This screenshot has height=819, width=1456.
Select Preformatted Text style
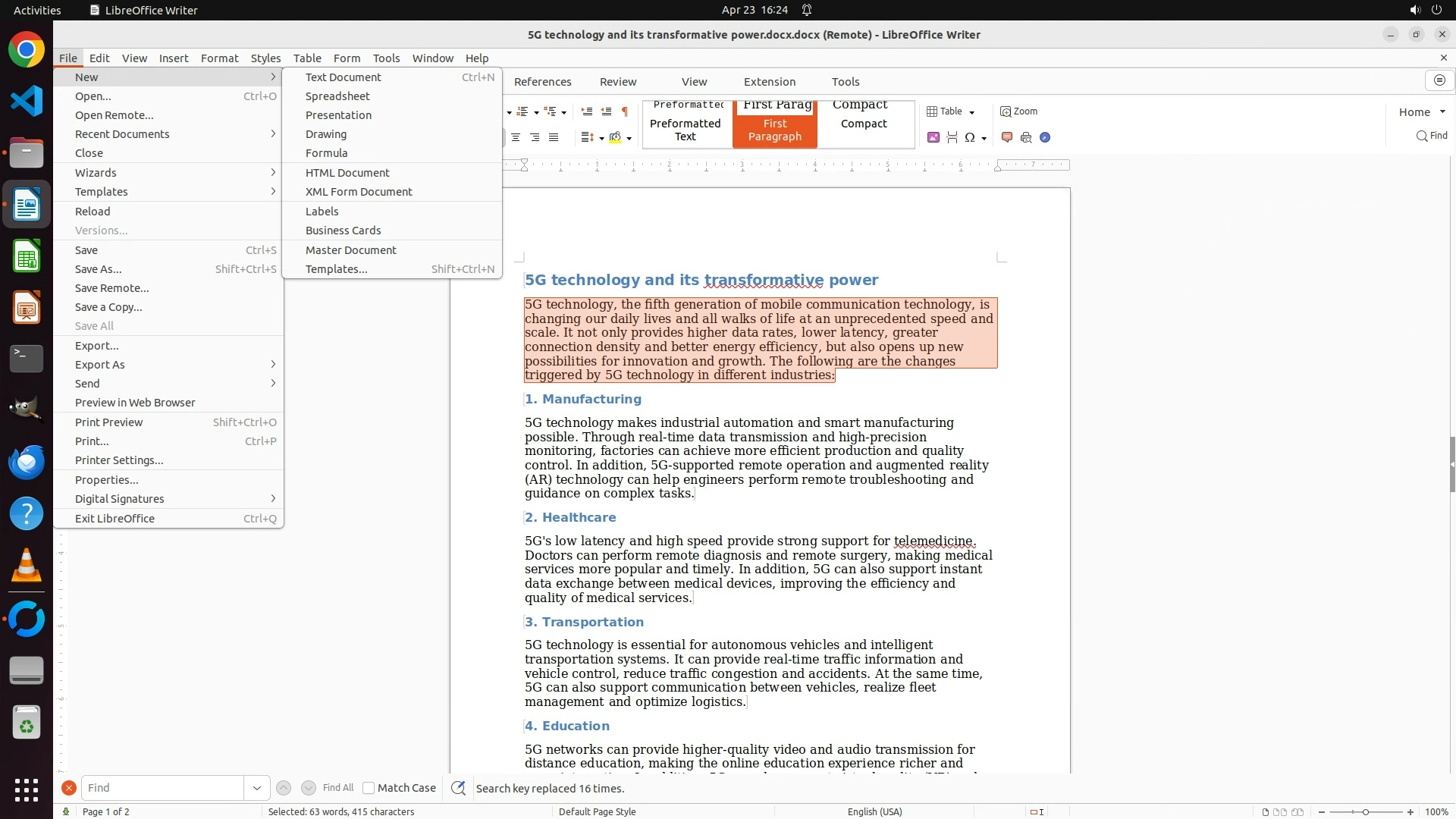pos(686,130)
